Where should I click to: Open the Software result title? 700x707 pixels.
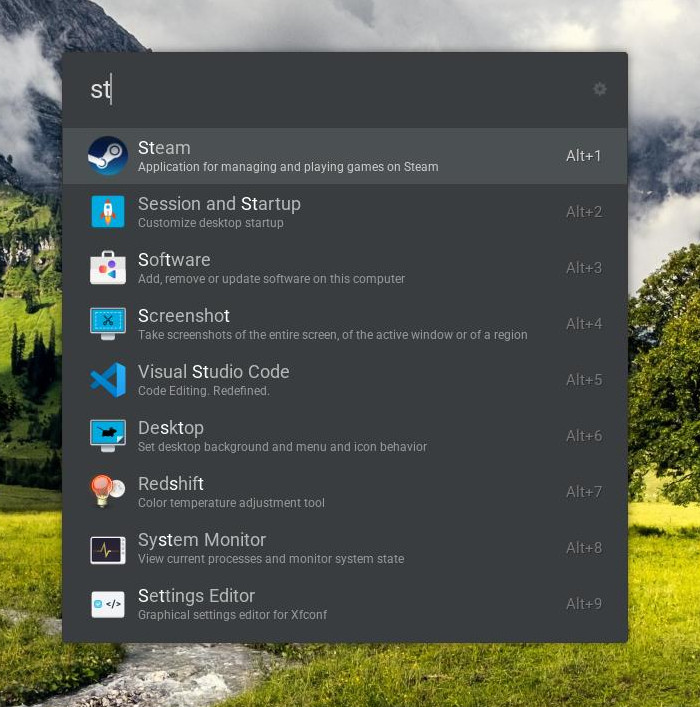coord(174,260)
